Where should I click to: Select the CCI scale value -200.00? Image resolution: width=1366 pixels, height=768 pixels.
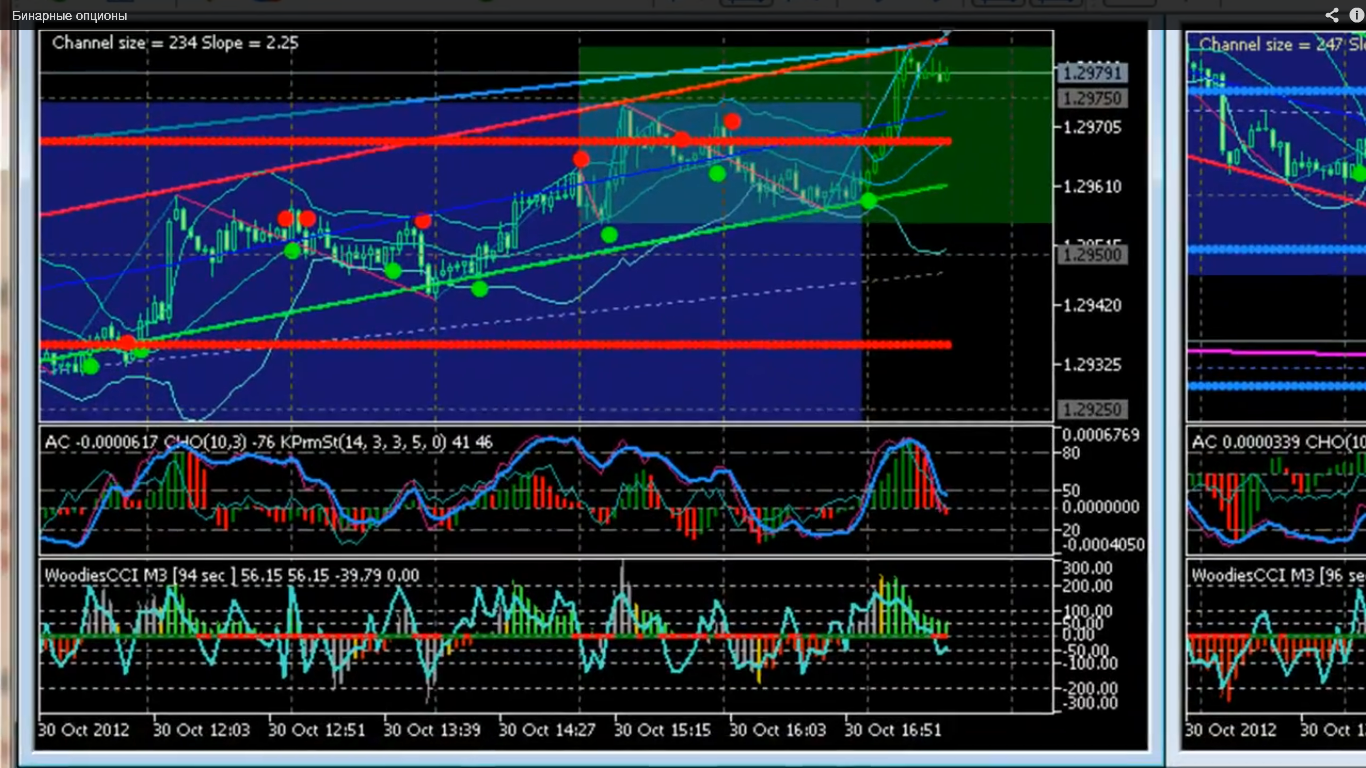pos(1088,688)
